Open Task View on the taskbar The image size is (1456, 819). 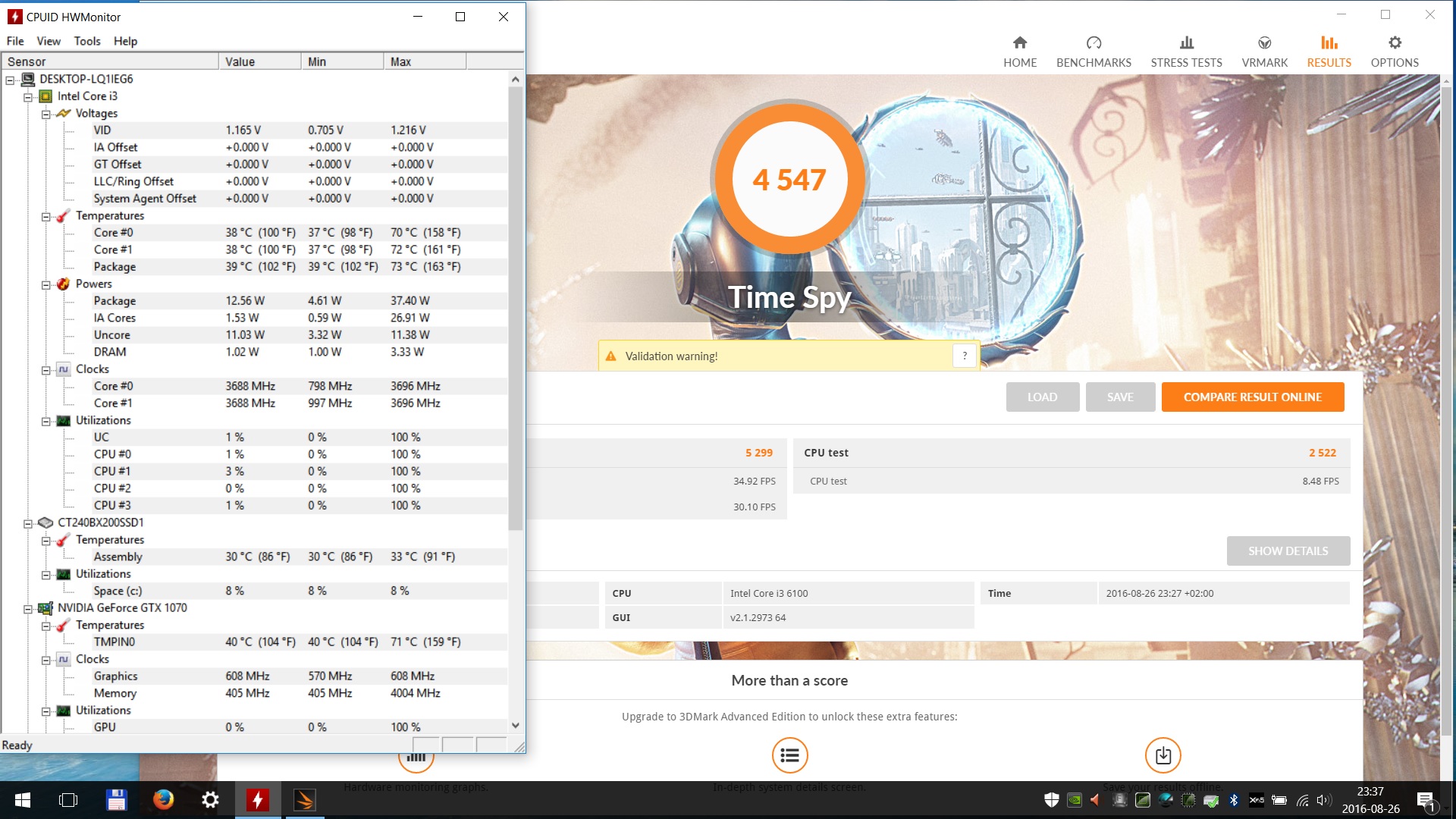(68, 800)
